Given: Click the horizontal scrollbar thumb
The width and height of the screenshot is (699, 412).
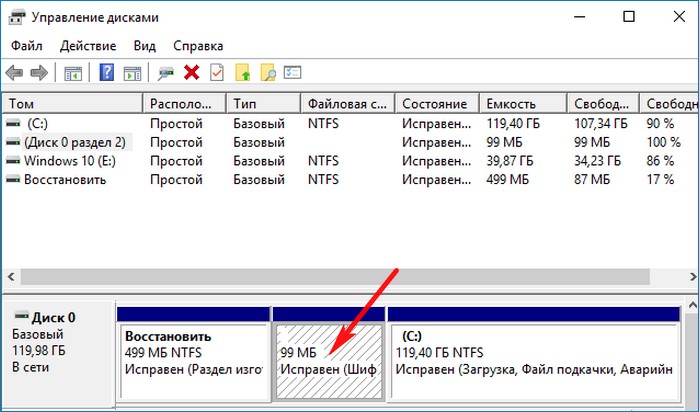Looking at the screenshot, I should [x=335, y=277].
